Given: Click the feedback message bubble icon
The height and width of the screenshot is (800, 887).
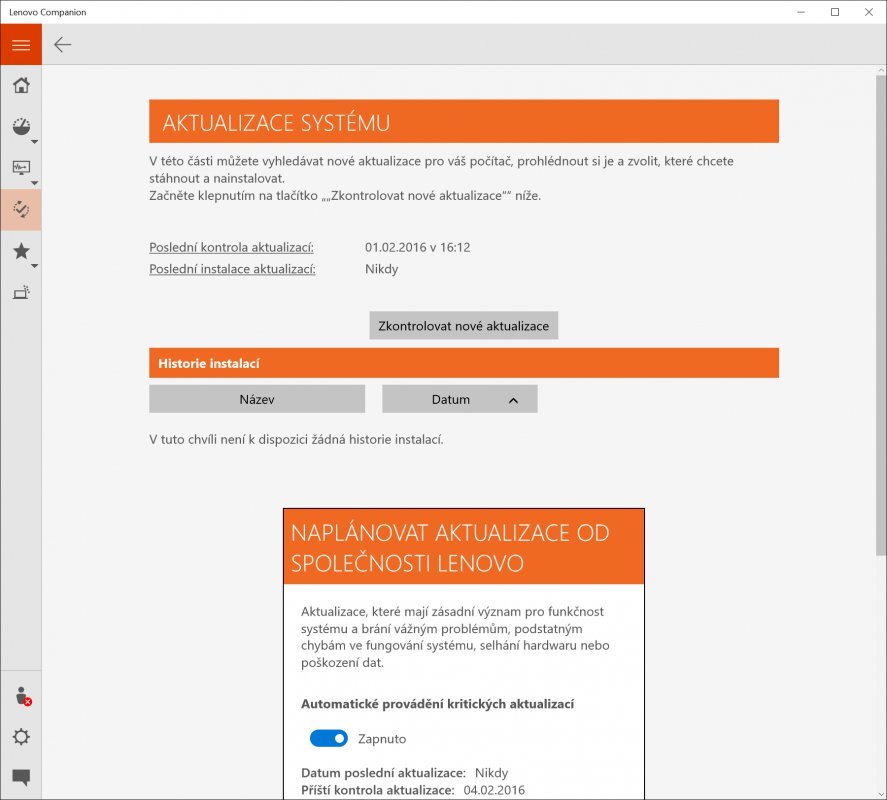Looking at the screenshot, I should (x=20, y=776).
